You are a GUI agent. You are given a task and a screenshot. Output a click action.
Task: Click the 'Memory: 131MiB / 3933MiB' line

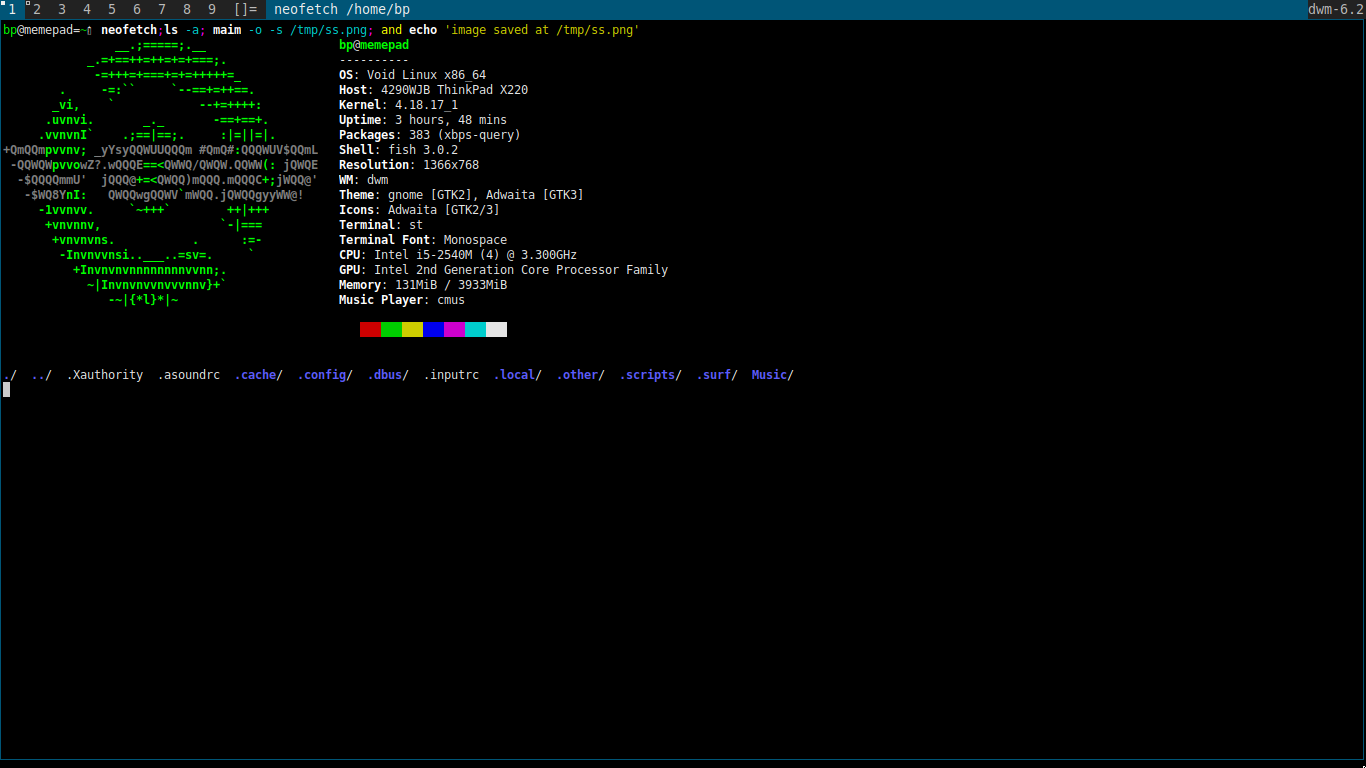[423, 285]
